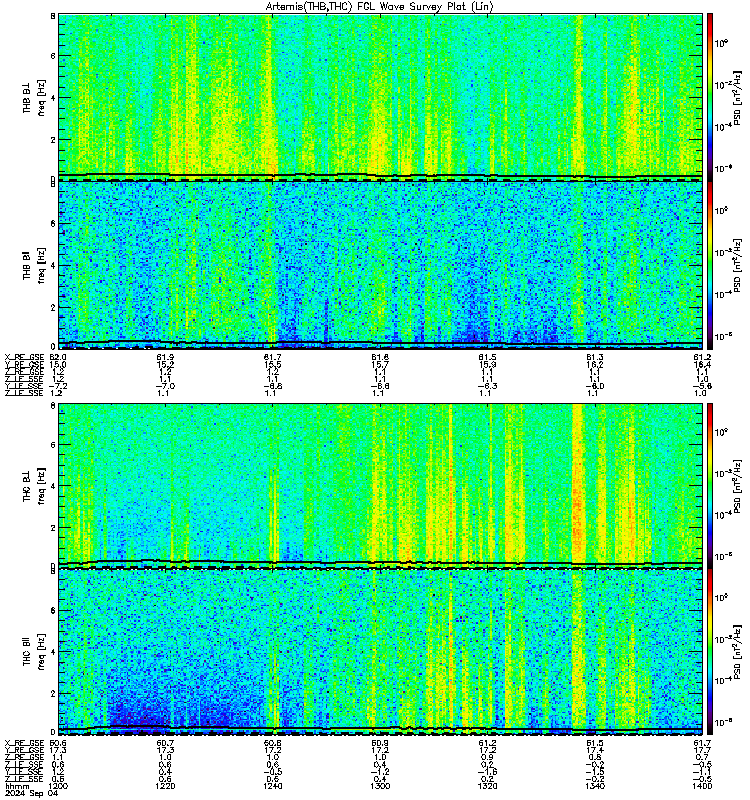Click the 1220 time tick label
The height and width of the screenshot is (800, 750).
165,786
